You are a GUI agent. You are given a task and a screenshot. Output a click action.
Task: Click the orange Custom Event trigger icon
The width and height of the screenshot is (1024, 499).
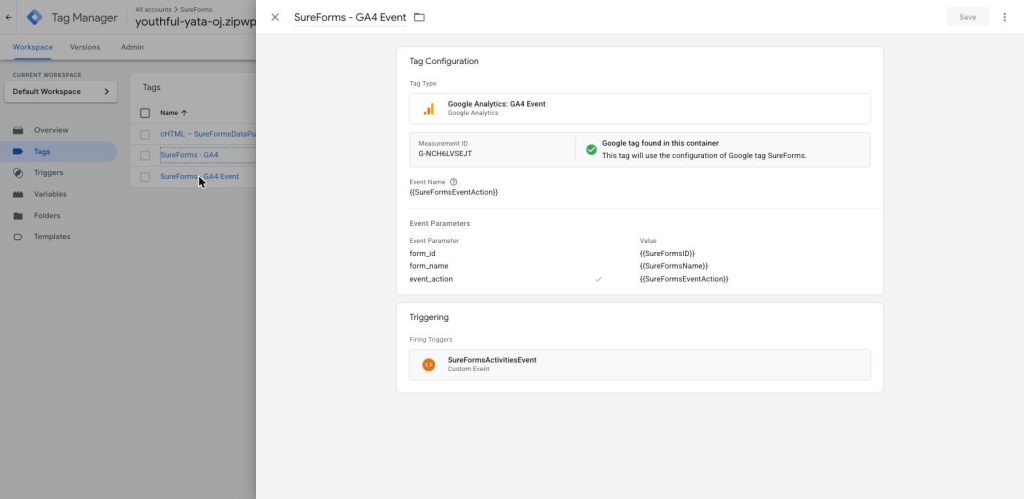click(428, 364)
